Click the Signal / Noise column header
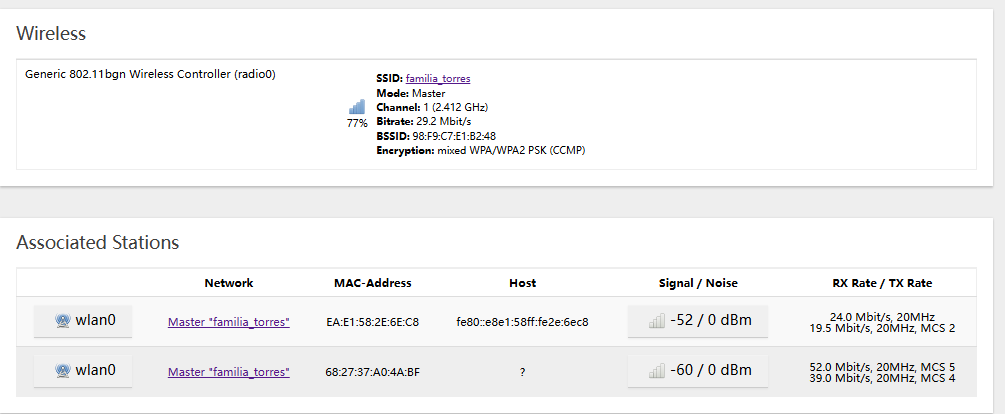Screen dimensions: 1005x414 697,283
